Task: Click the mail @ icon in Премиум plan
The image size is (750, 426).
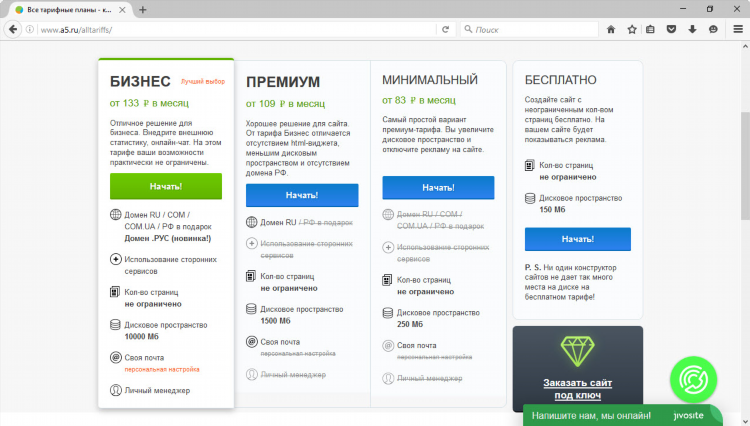Action: tap(252, 341)
